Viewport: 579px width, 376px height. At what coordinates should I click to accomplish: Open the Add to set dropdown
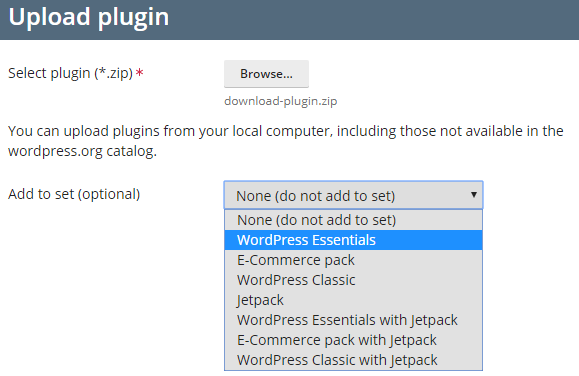click(x=353, y=195)
